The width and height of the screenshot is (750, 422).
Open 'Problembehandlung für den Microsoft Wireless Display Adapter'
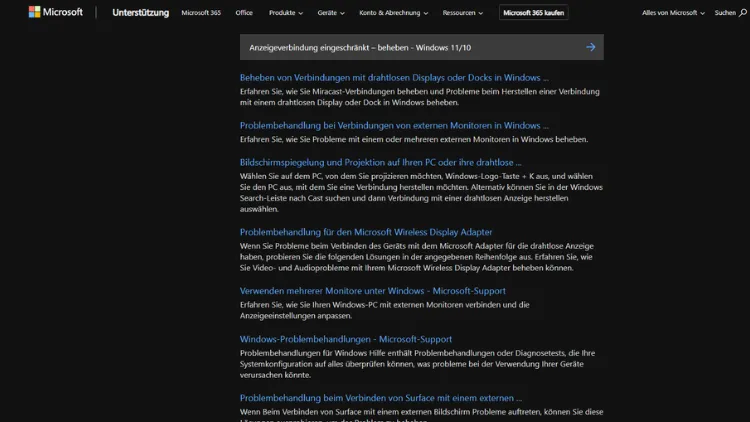pos(366,232)
